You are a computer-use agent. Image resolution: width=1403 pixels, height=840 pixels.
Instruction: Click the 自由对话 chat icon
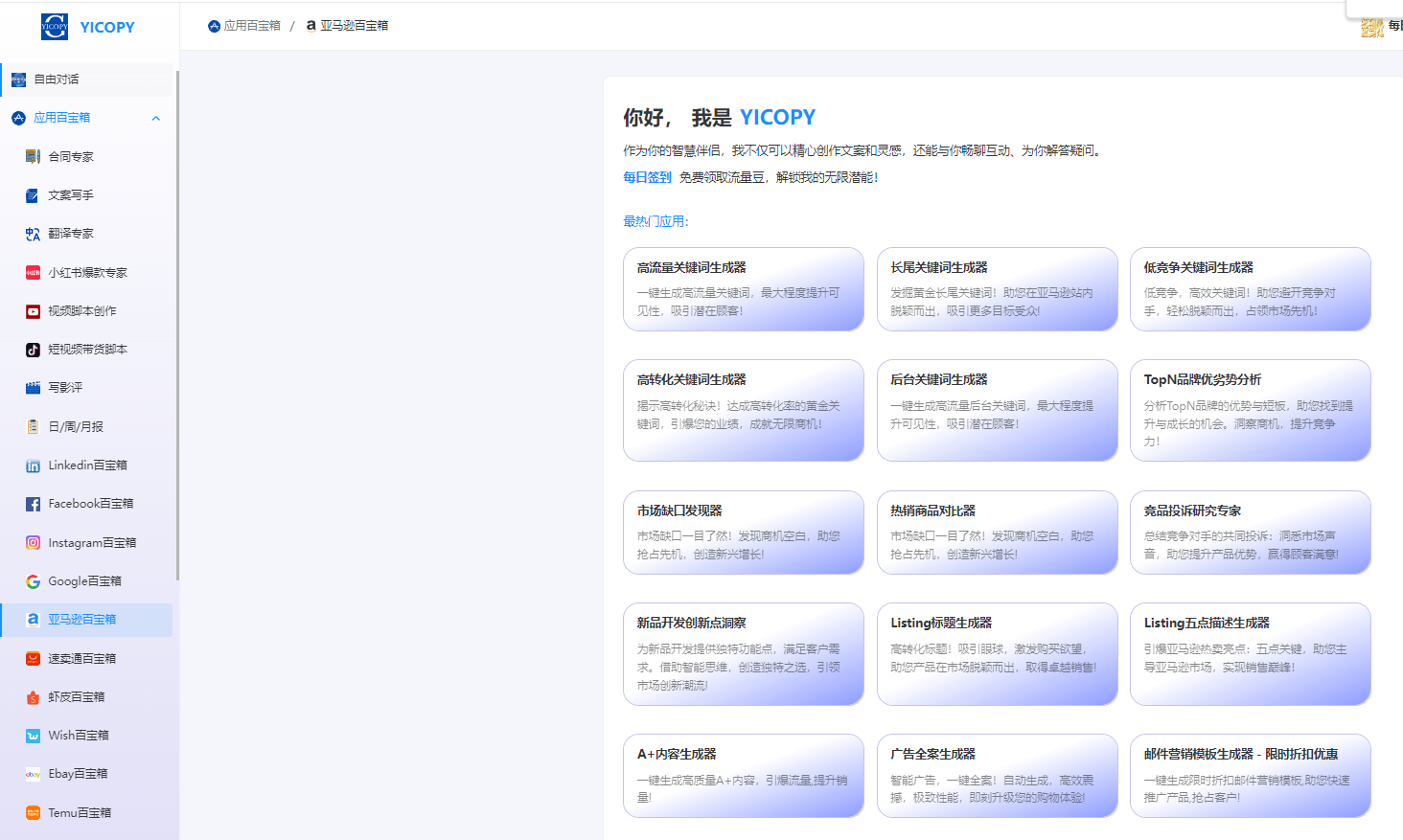[x=18, y=79]
